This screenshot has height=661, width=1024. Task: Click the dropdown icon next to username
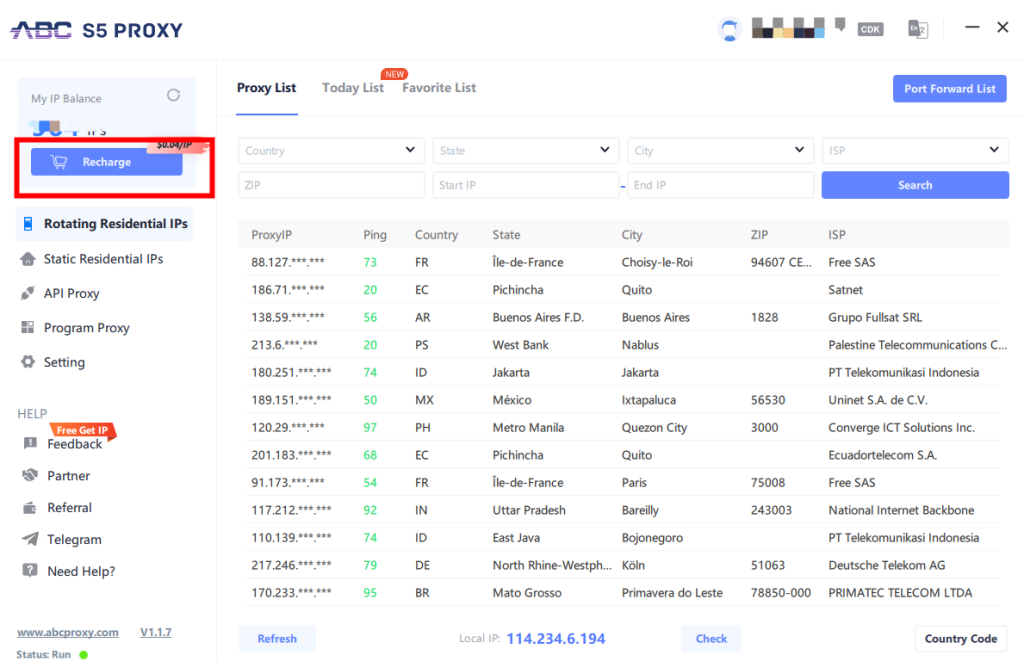840,25
